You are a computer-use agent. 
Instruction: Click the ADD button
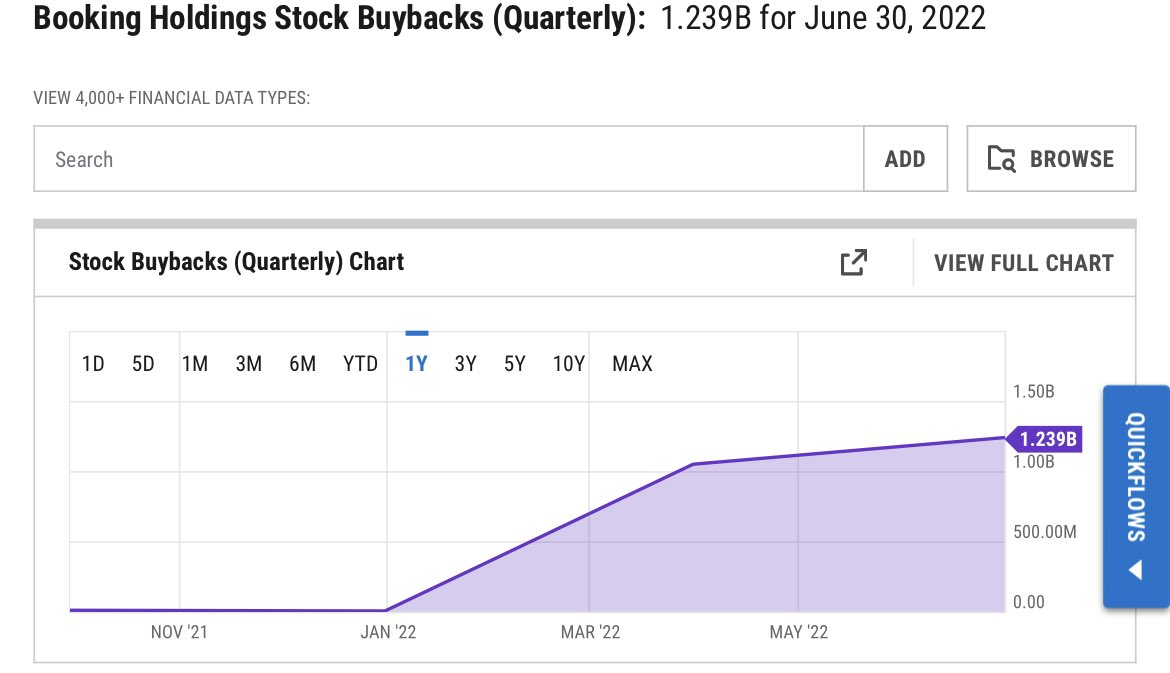pyautogui.click(x=905, y=159)
